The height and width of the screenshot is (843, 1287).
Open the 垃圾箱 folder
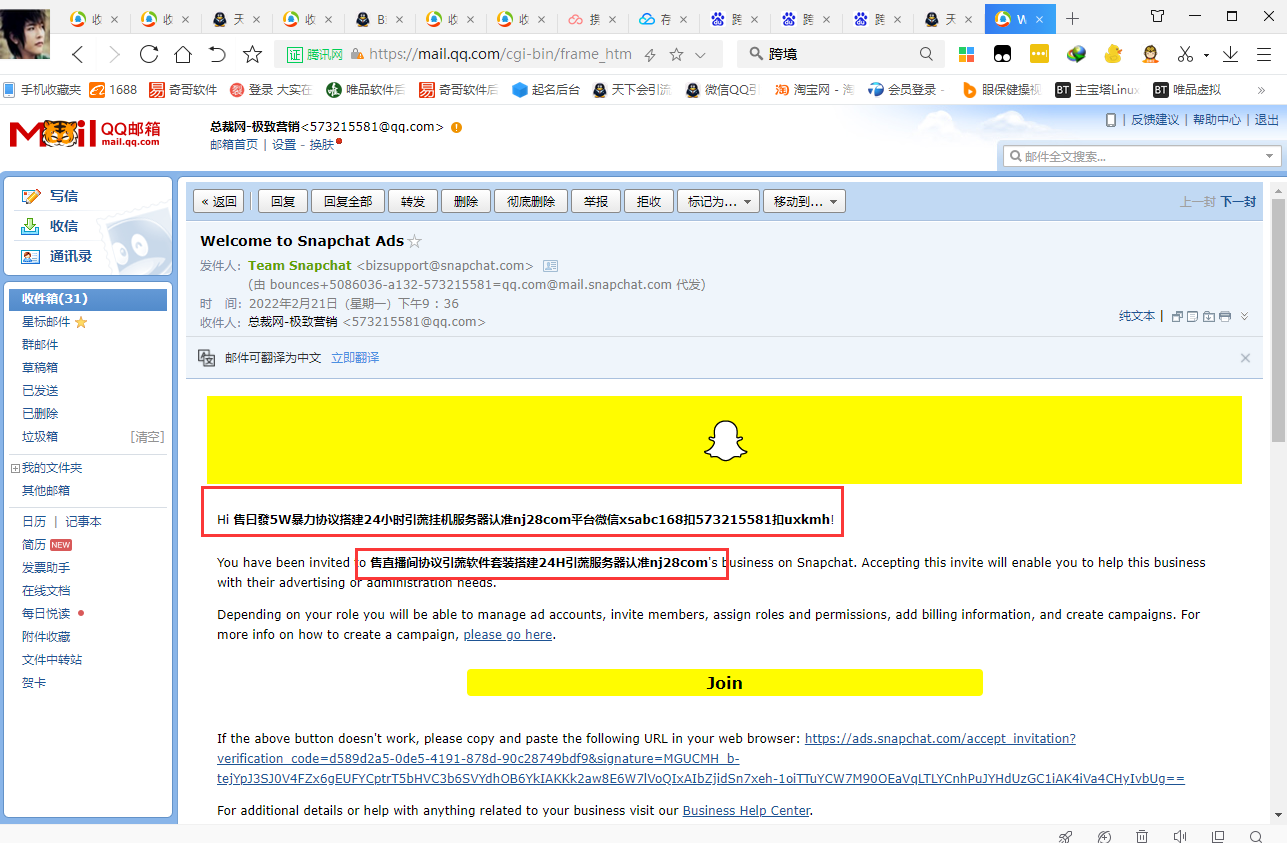point(40,436)
